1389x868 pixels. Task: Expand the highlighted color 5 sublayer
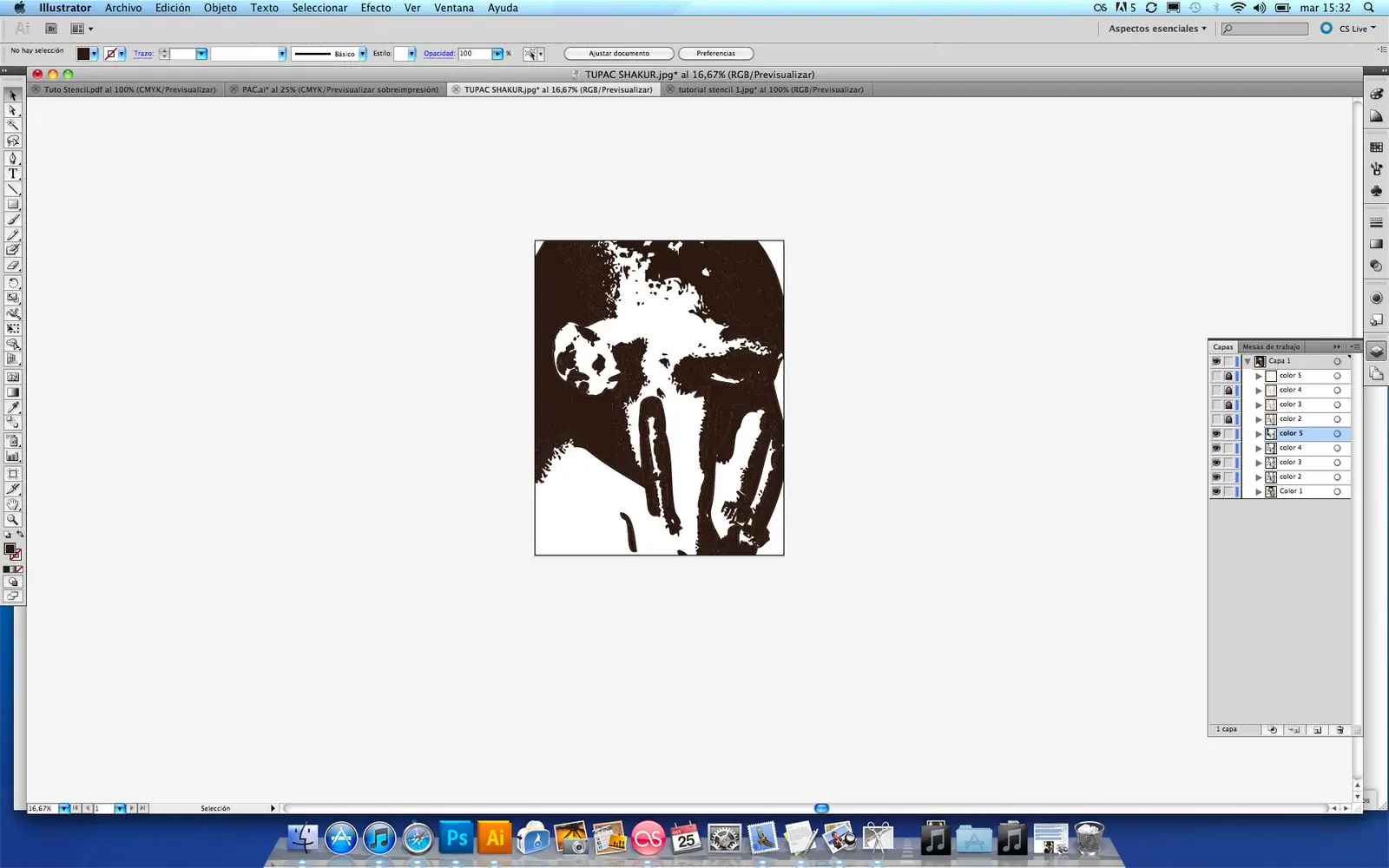tap(1259, 433)
